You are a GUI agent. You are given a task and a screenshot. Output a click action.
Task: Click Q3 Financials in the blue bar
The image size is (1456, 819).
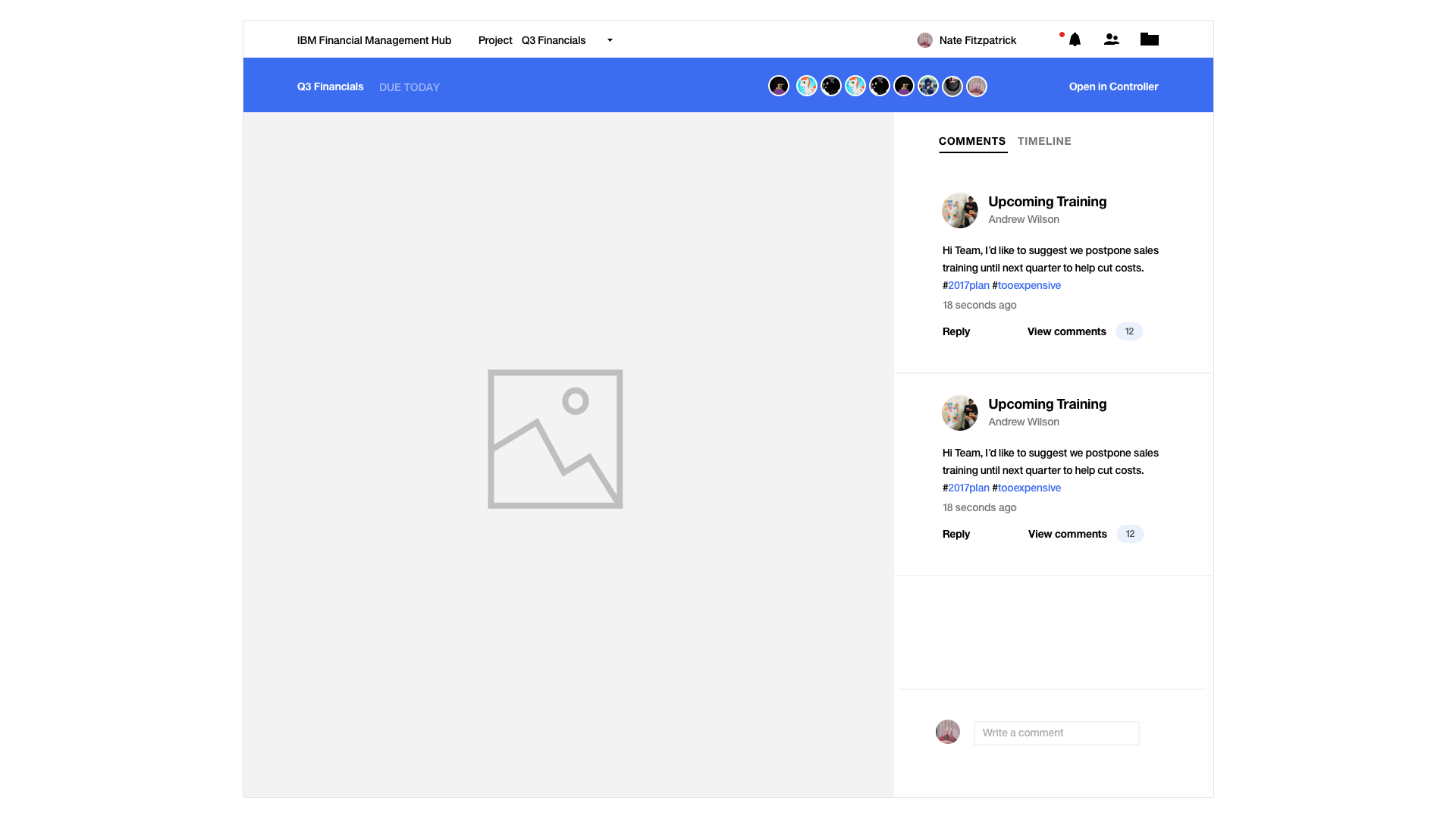(x=330, y=86)
